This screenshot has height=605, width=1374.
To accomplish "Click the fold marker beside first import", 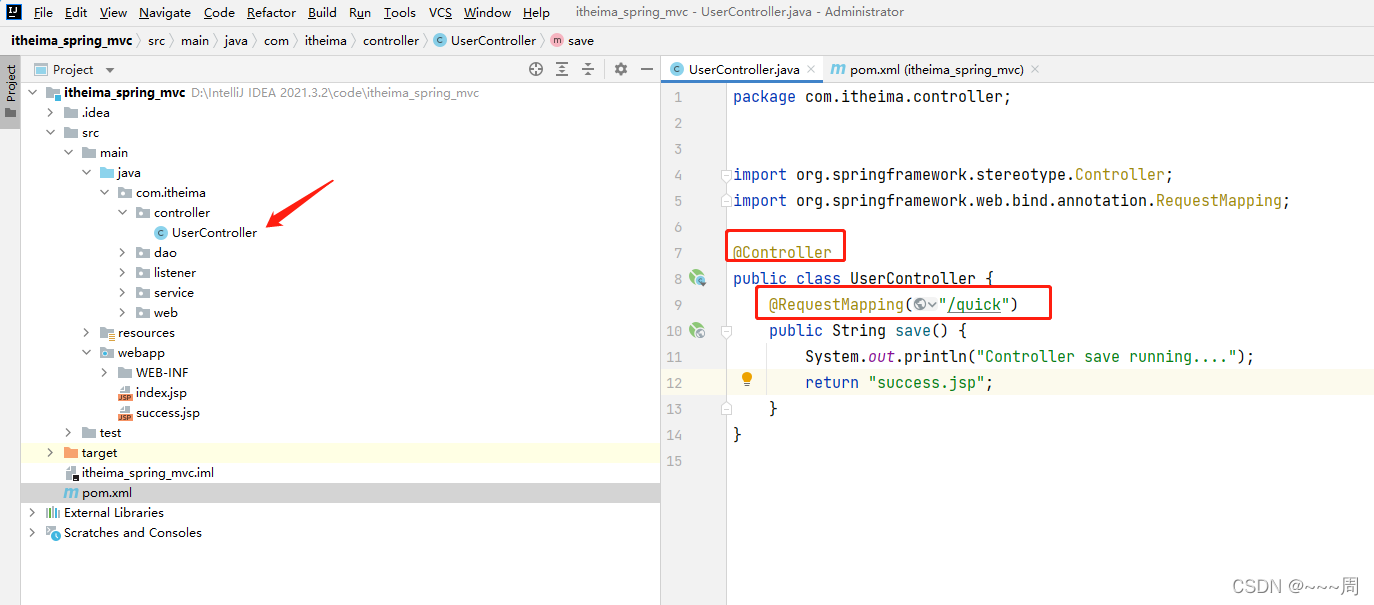I will [727, 175].
